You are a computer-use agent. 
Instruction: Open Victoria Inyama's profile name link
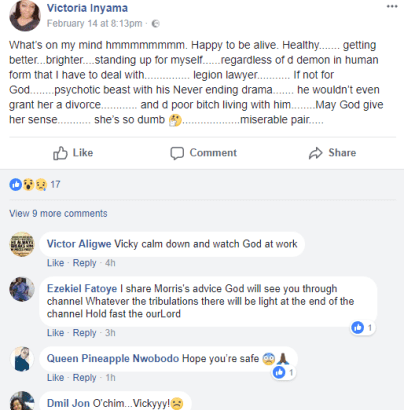click(87, 8)
